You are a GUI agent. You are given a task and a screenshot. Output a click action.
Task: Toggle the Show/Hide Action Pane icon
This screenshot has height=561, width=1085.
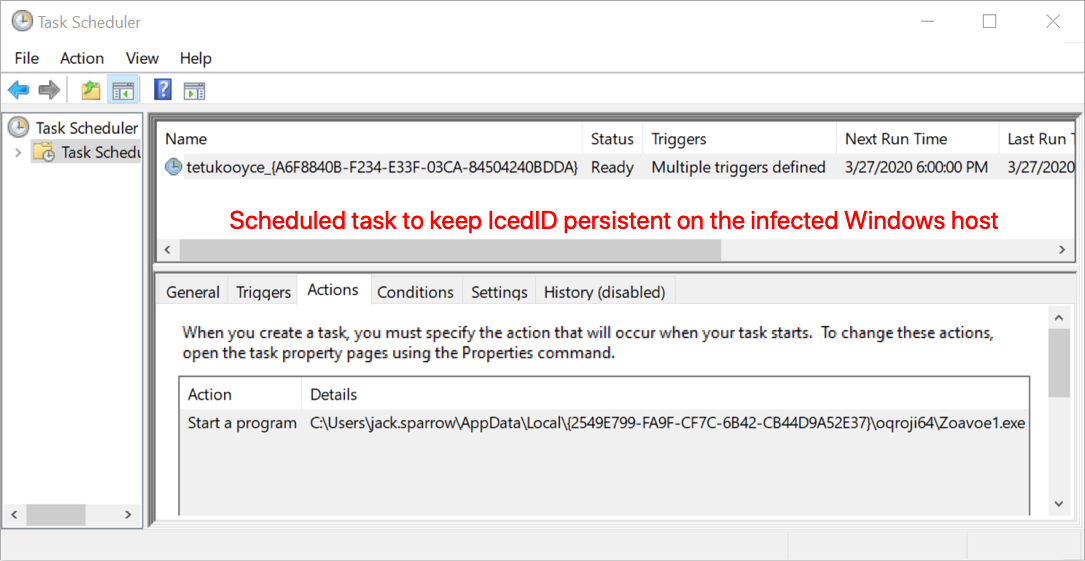[x=194, y=90]
